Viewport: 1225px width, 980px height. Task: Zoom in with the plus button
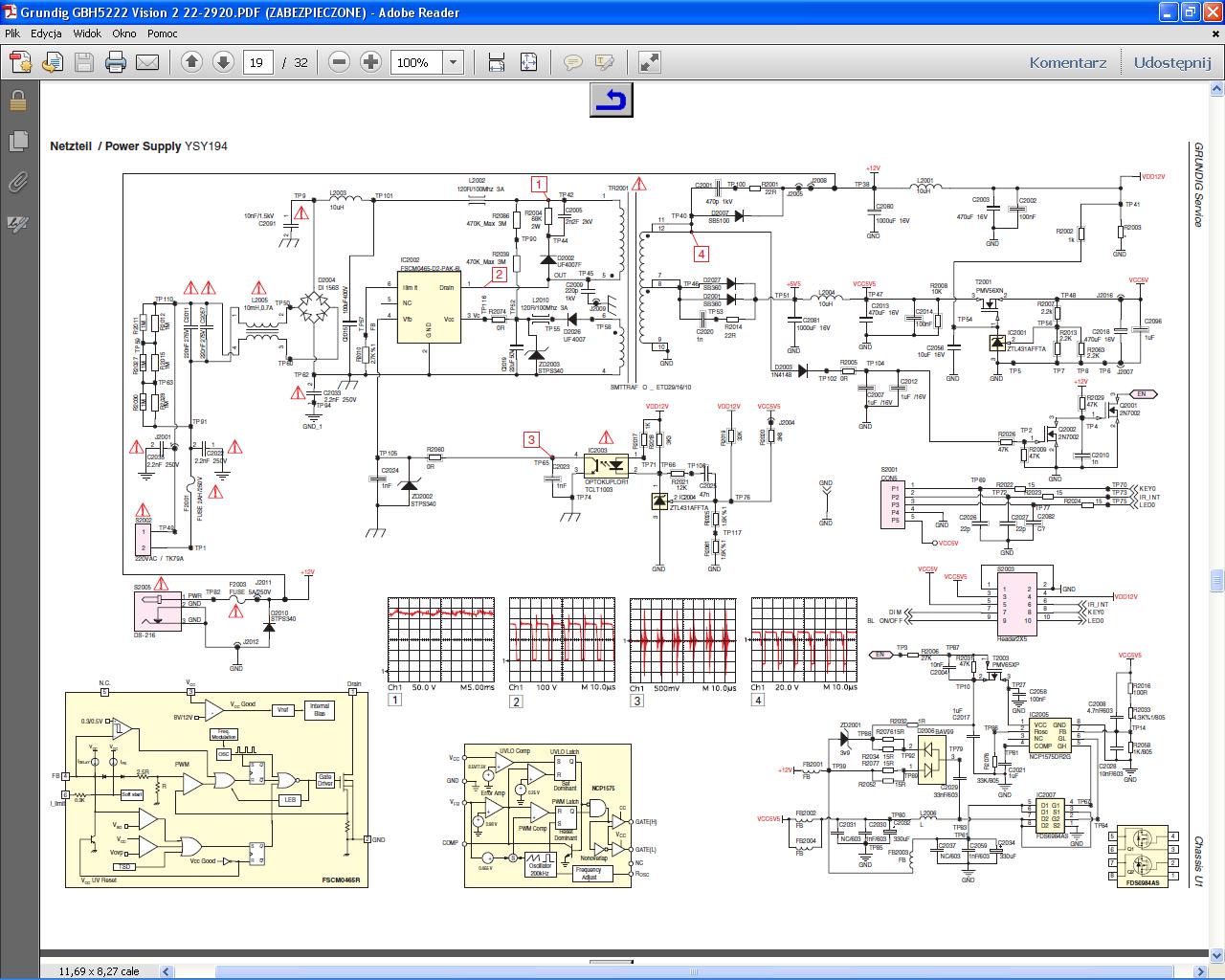click(x=370, y=62)
